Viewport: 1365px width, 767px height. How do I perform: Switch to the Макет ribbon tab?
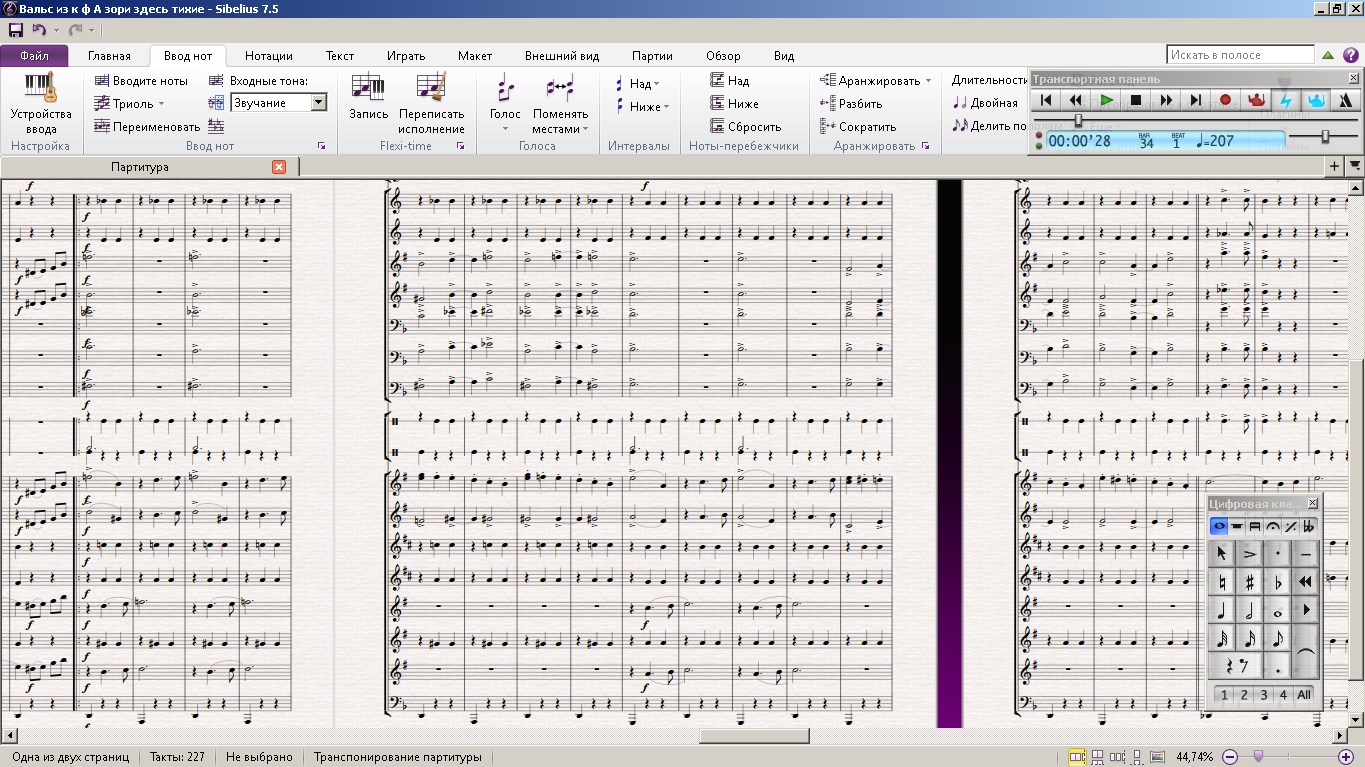click(475, 56)
